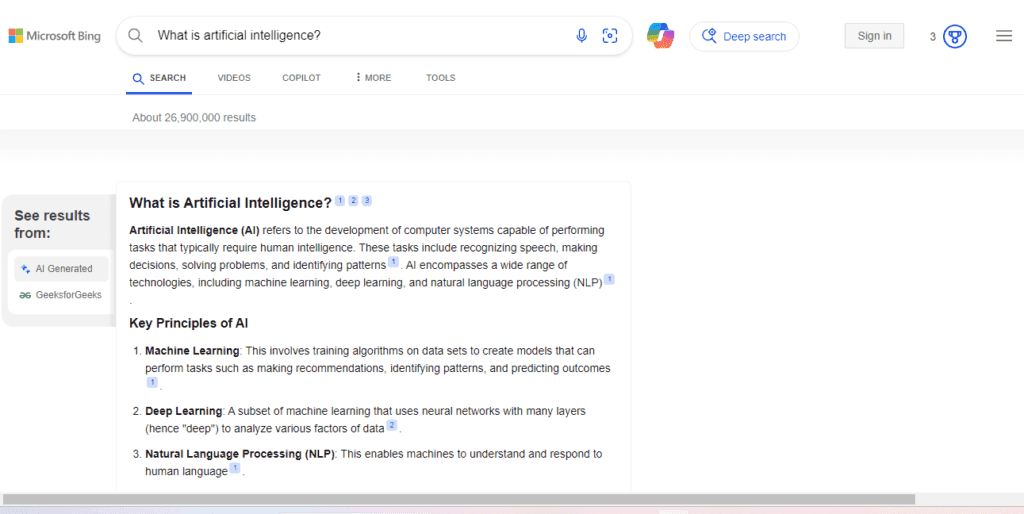This screenshot has height=514, width=1024.
Task: Click the 'Key Principles of AI' heading
Action: coord(189,323)
